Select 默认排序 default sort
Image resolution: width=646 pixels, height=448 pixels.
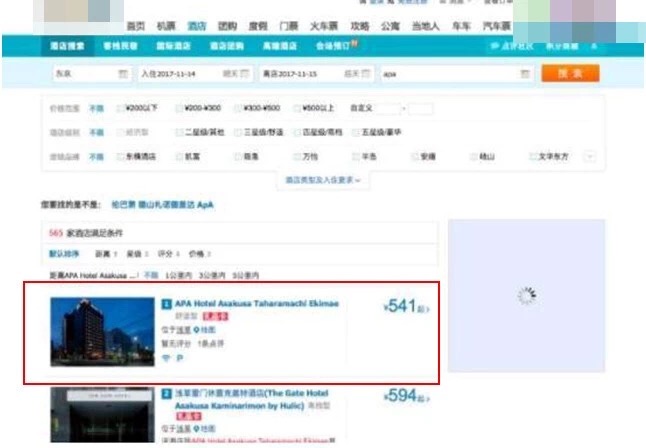[x=64, y=254]
